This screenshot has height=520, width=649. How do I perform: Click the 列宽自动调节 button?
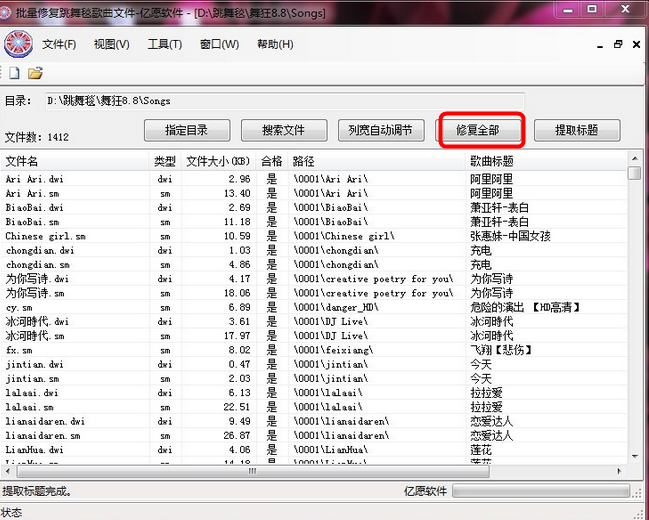point(381,130)
